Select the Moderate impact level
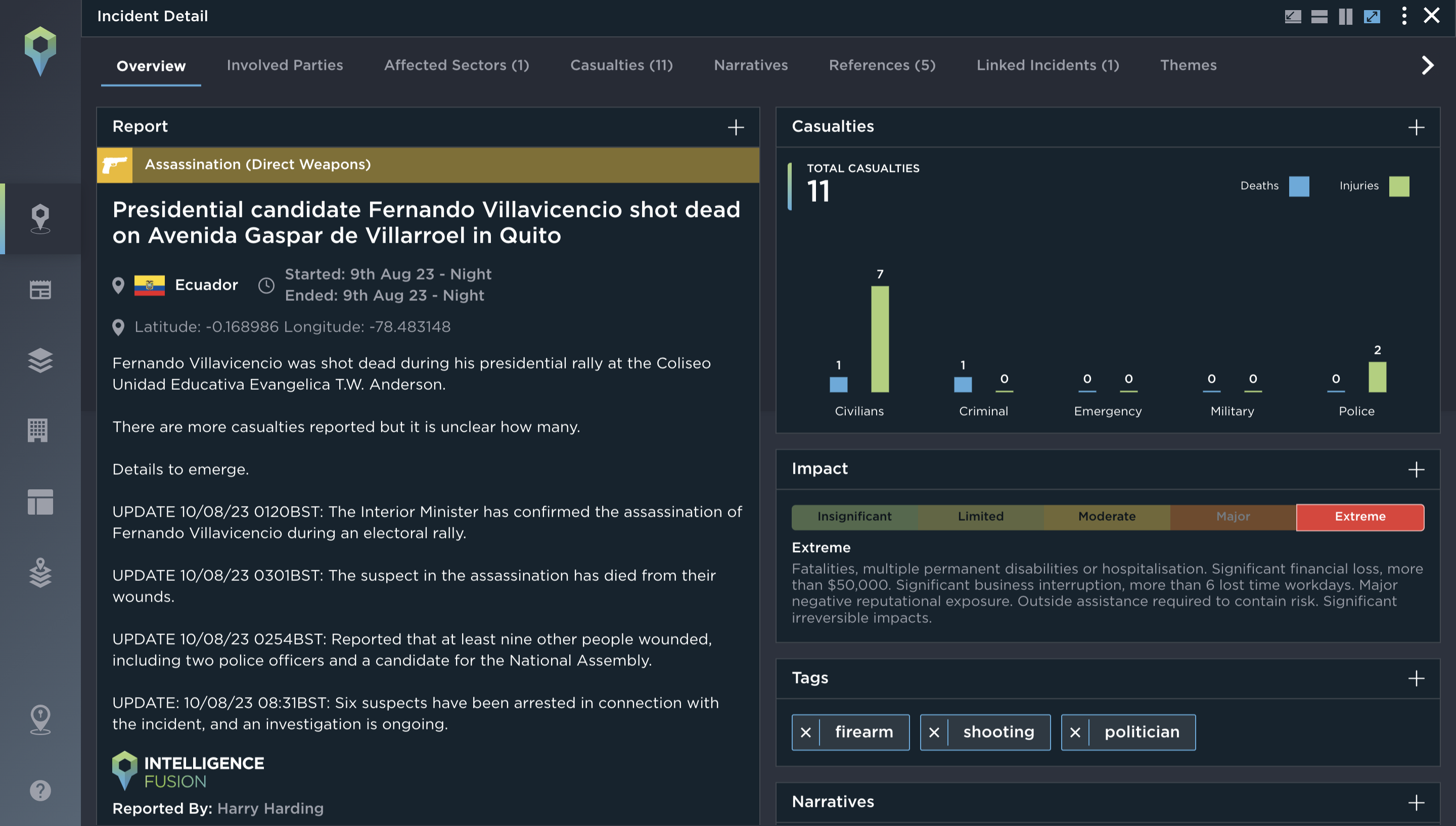 coord(1107,517)
